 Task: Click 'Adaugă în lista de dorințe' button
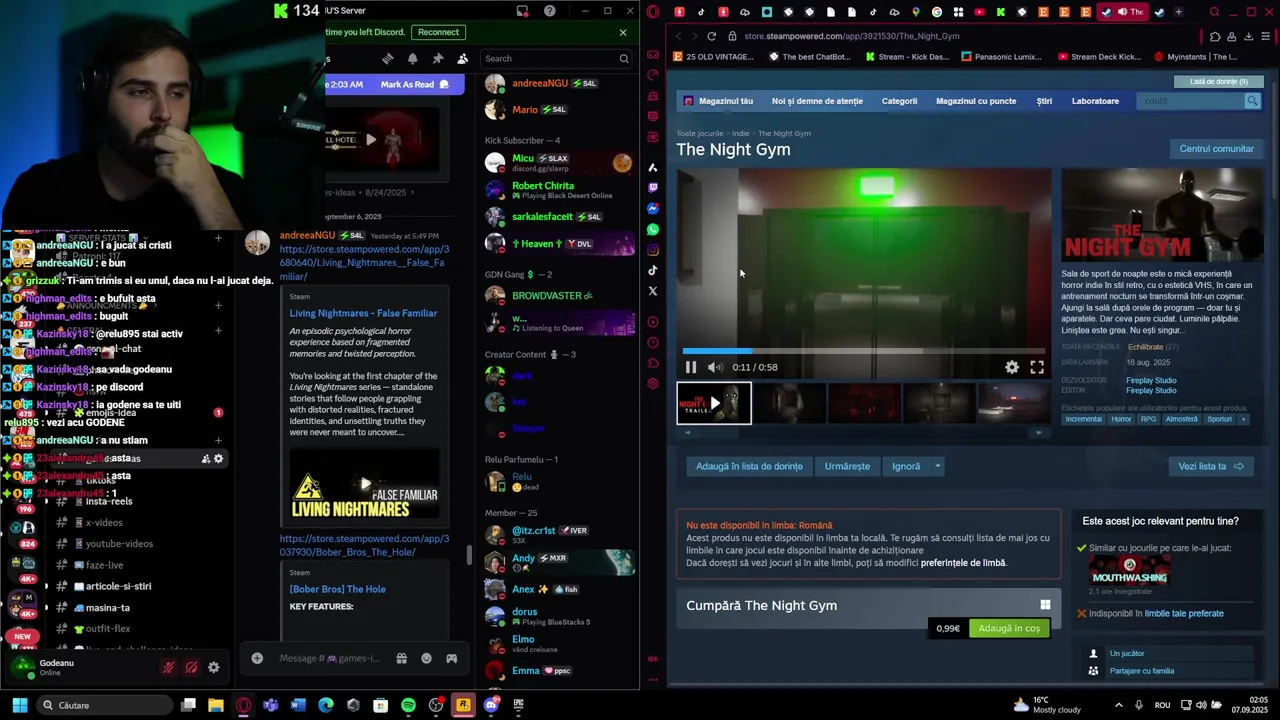click(749, 466)
